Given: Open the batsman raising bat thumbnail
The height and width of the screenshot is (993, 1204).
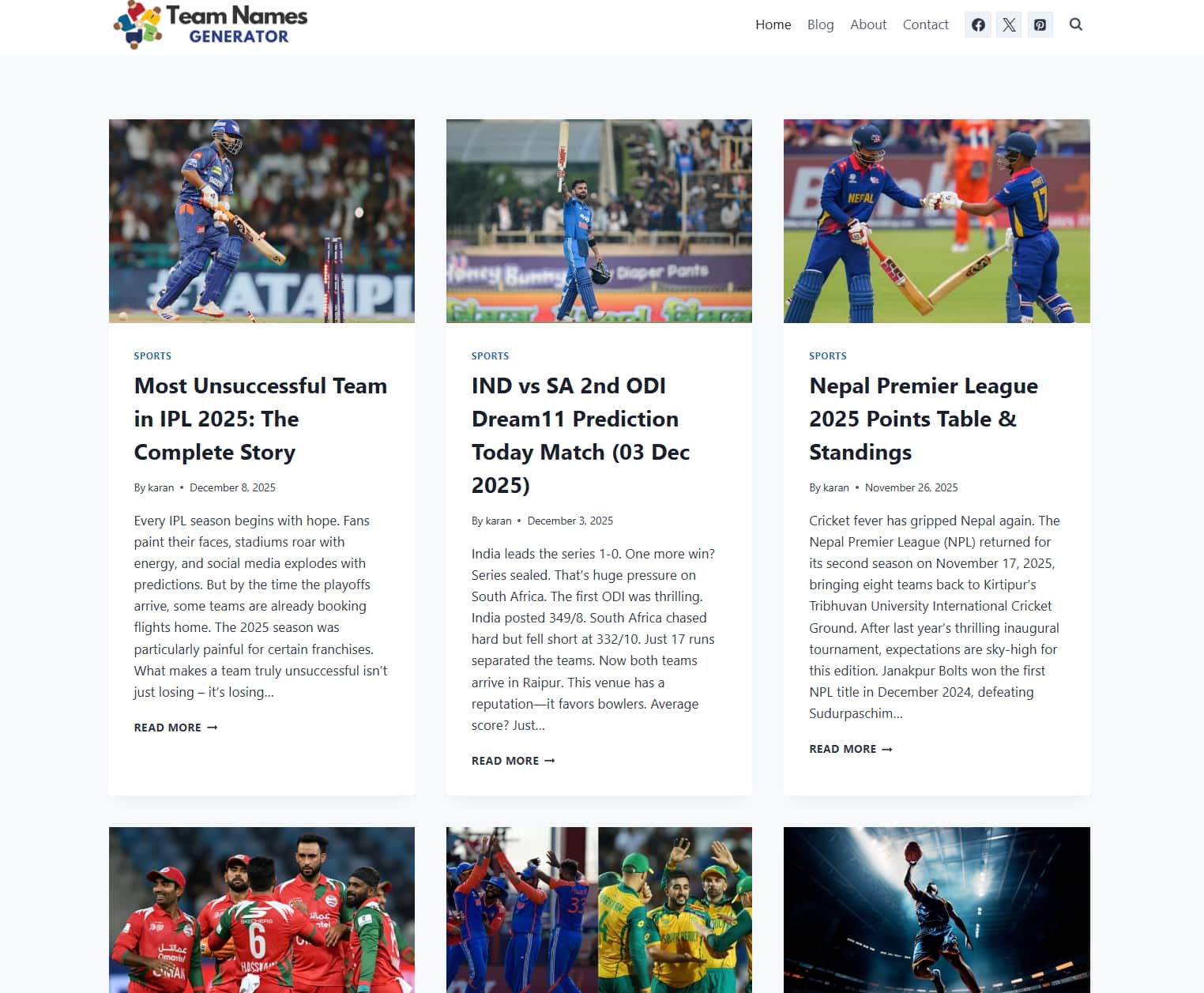Looking at the screenshot, I should (x=599, y=221).
